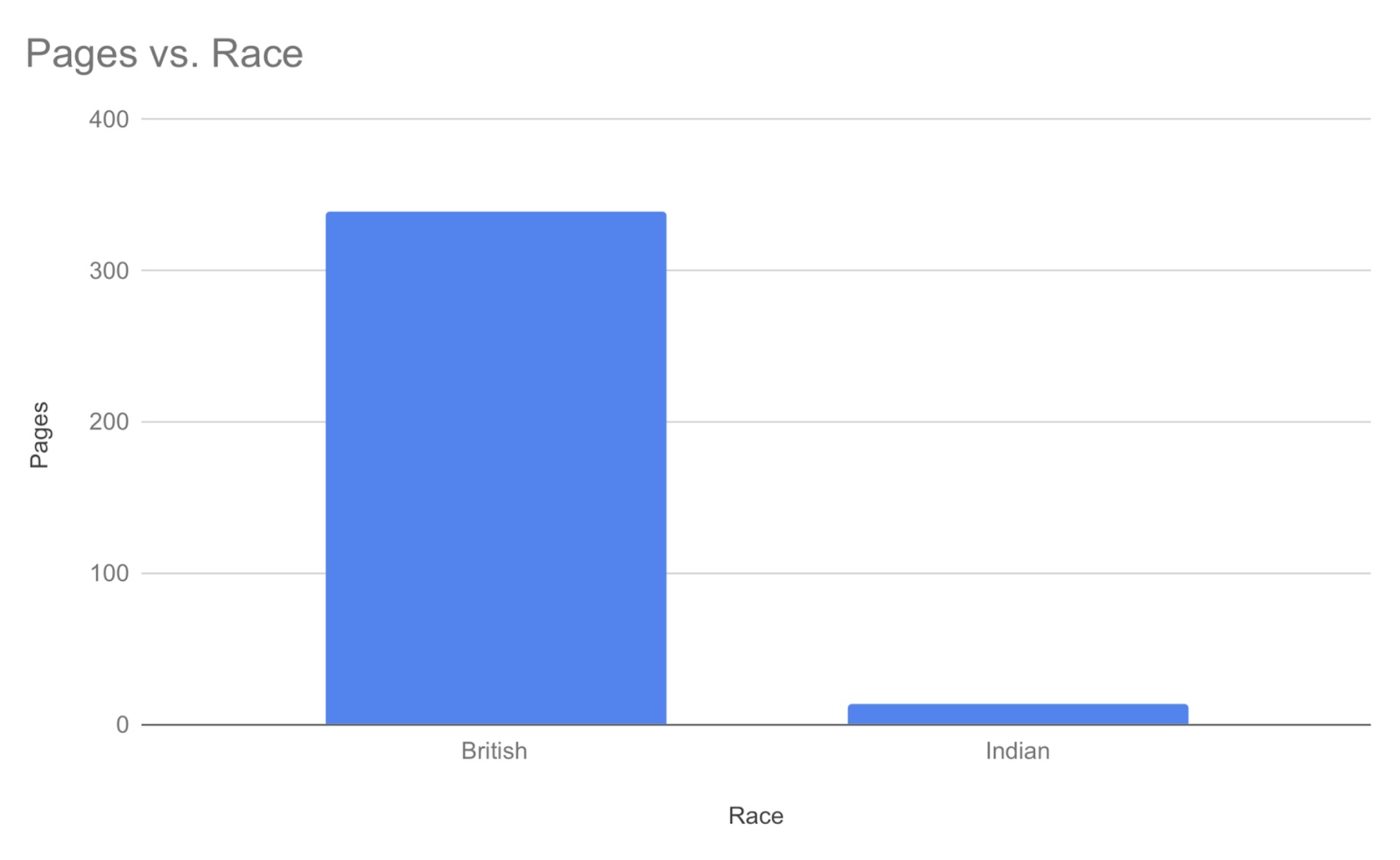Screen dimensions: 1400x860
Task: Click the 400 gridline
Action: [756, 118]
